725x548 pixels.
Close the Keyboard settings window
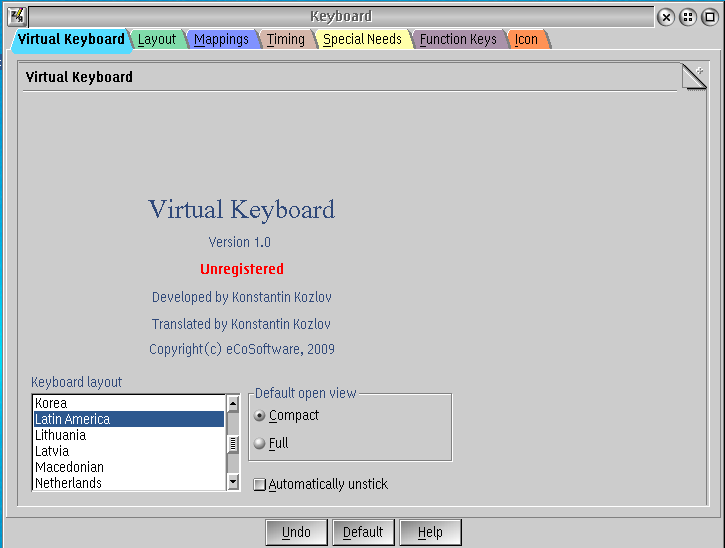pyautogui.click(x=666, y=18)
